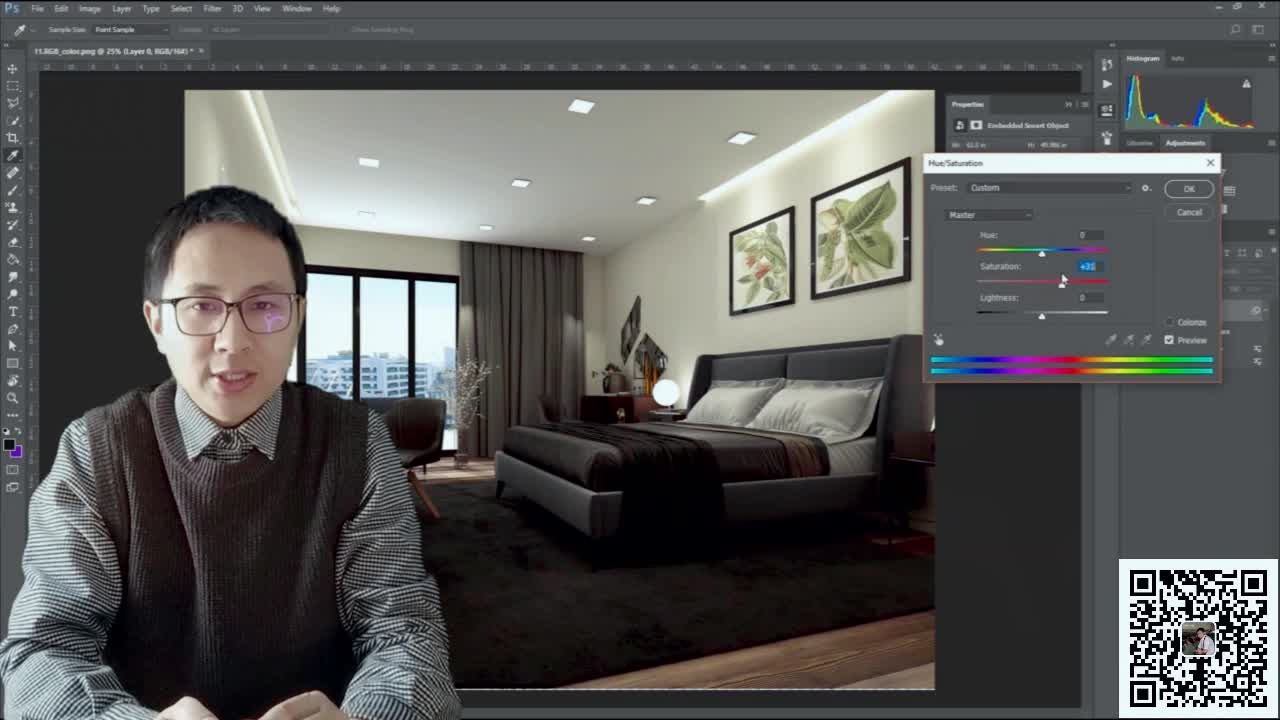Select the Clone Stamp tool
1280x720 pixels.
tap(13, 208)
